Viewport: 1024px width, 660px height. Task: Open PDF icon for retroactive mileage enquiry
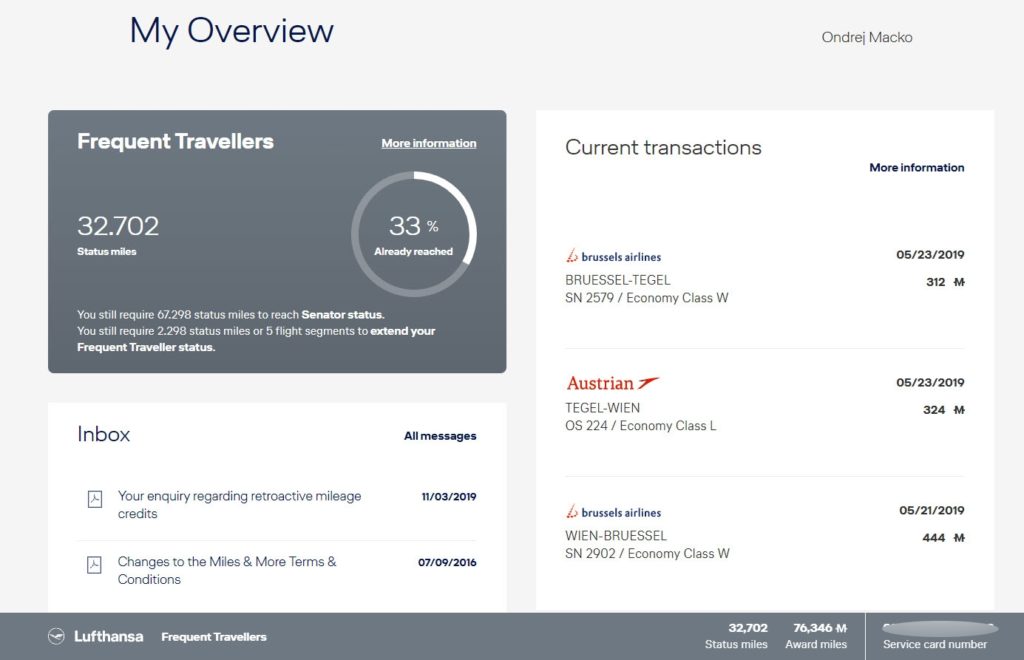(x=95, y=499)
